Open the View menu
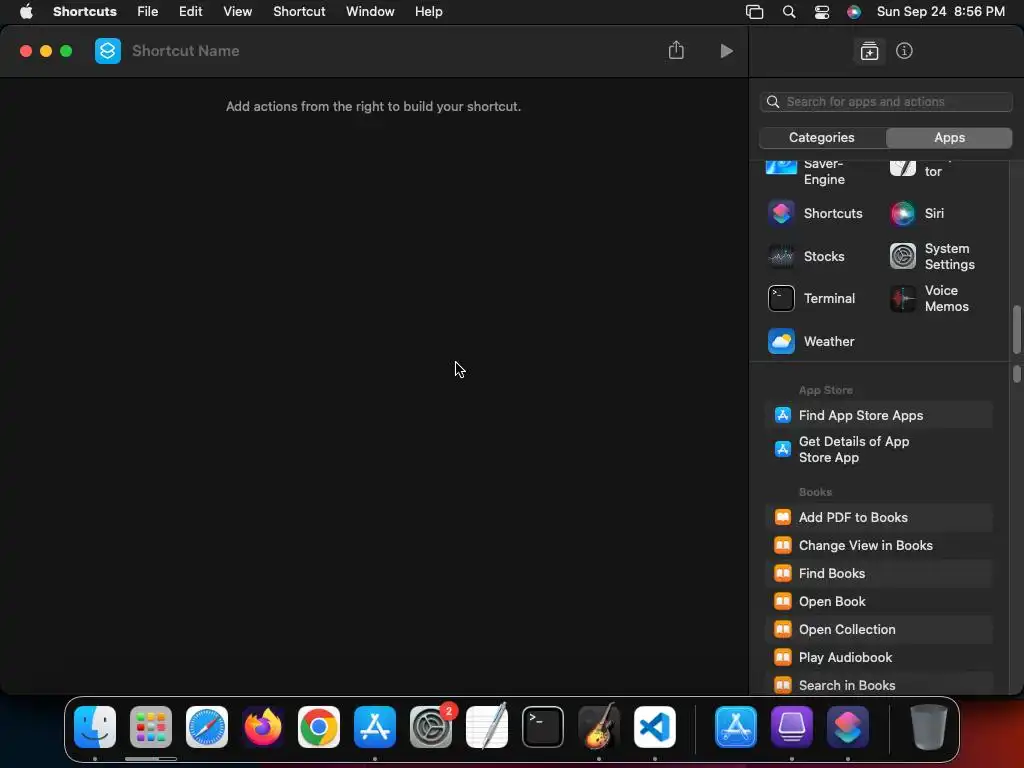This screenshot has width=1024, height=768. [237, 12]
